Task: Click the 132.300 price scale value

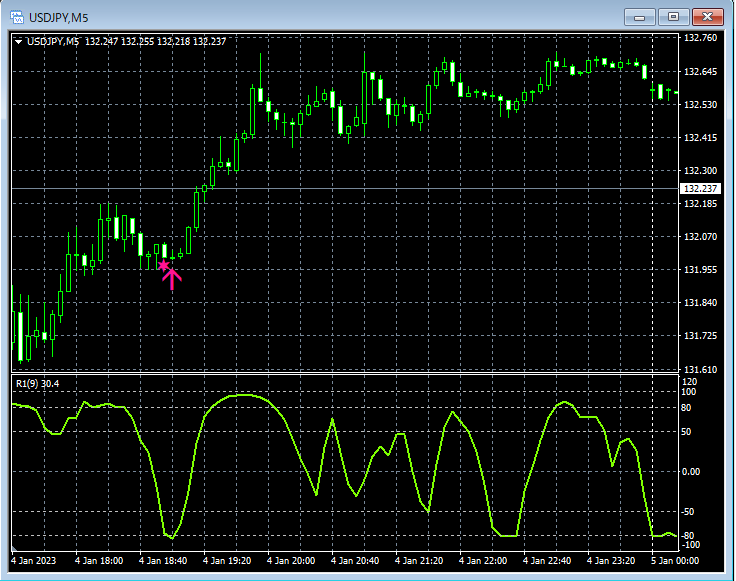Action: pos(700,171)
